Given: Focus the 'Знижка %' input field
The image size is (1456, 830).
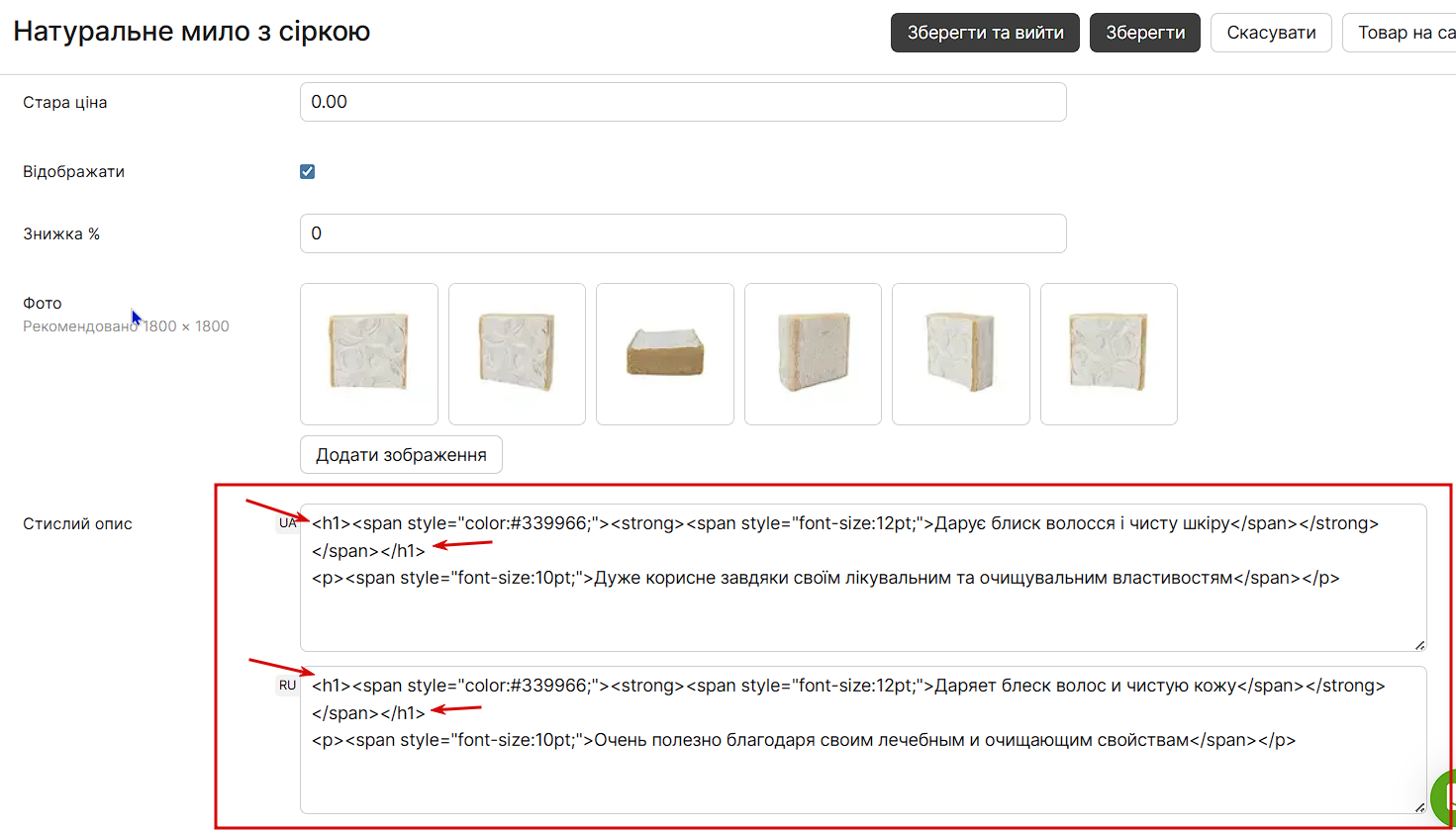Looking at the screenshot, I should point(683,233).
